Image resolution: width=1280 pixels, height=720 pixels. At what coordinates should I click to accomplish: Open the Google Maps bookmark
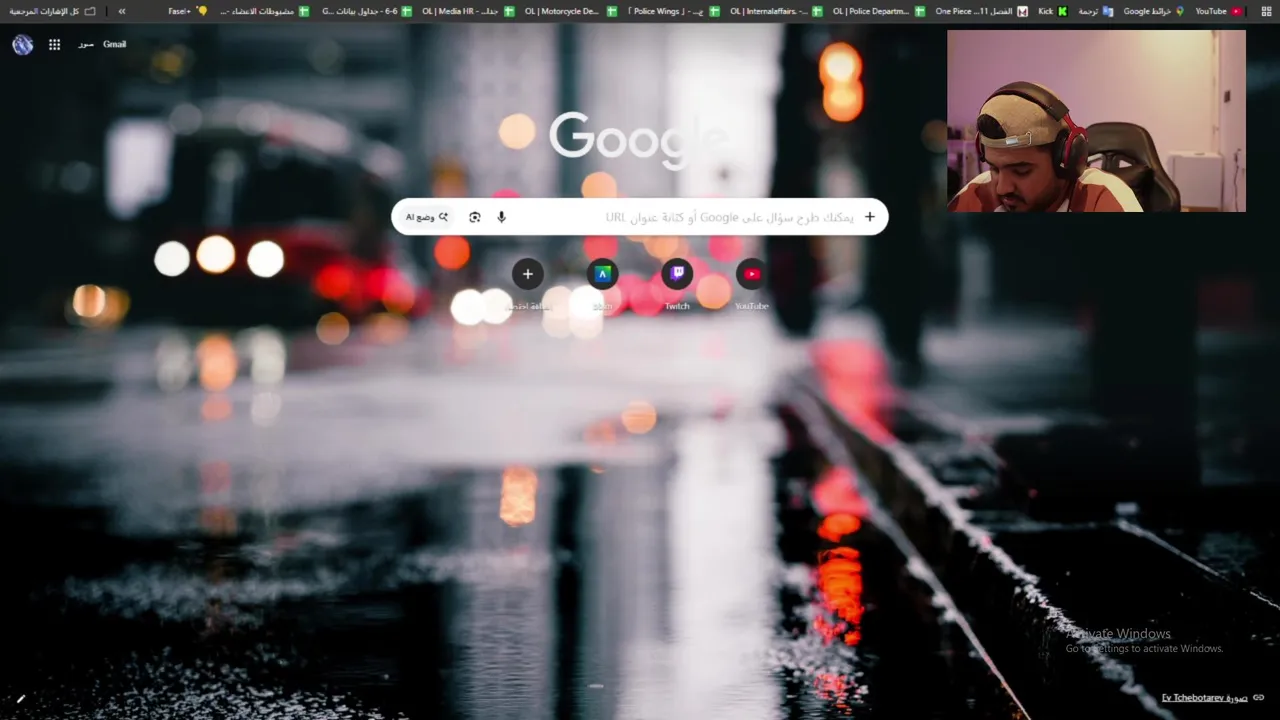coord(1153,11)
